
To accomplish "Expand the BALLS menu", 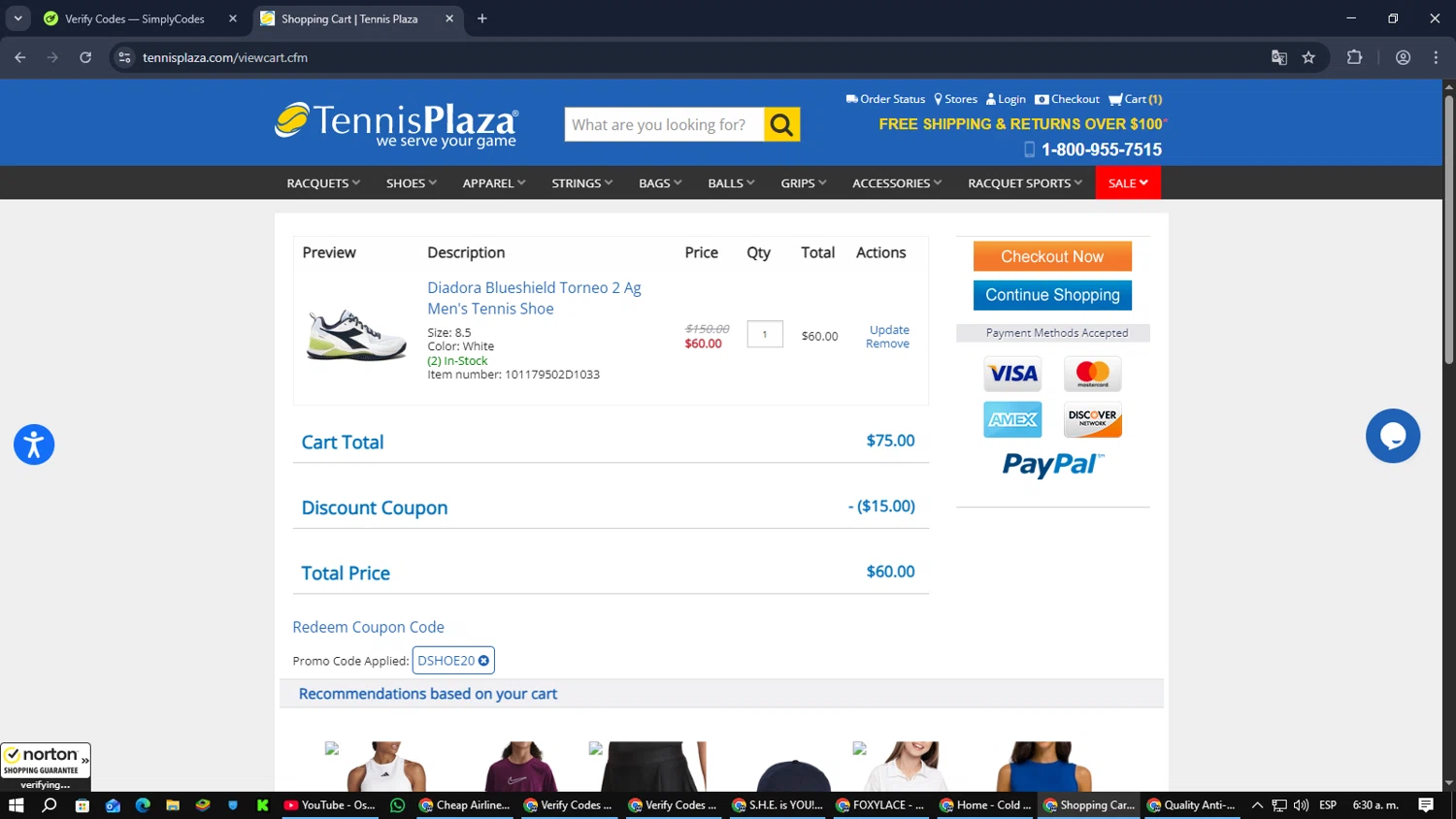I will pyautogui.click(x=731, y=183).
